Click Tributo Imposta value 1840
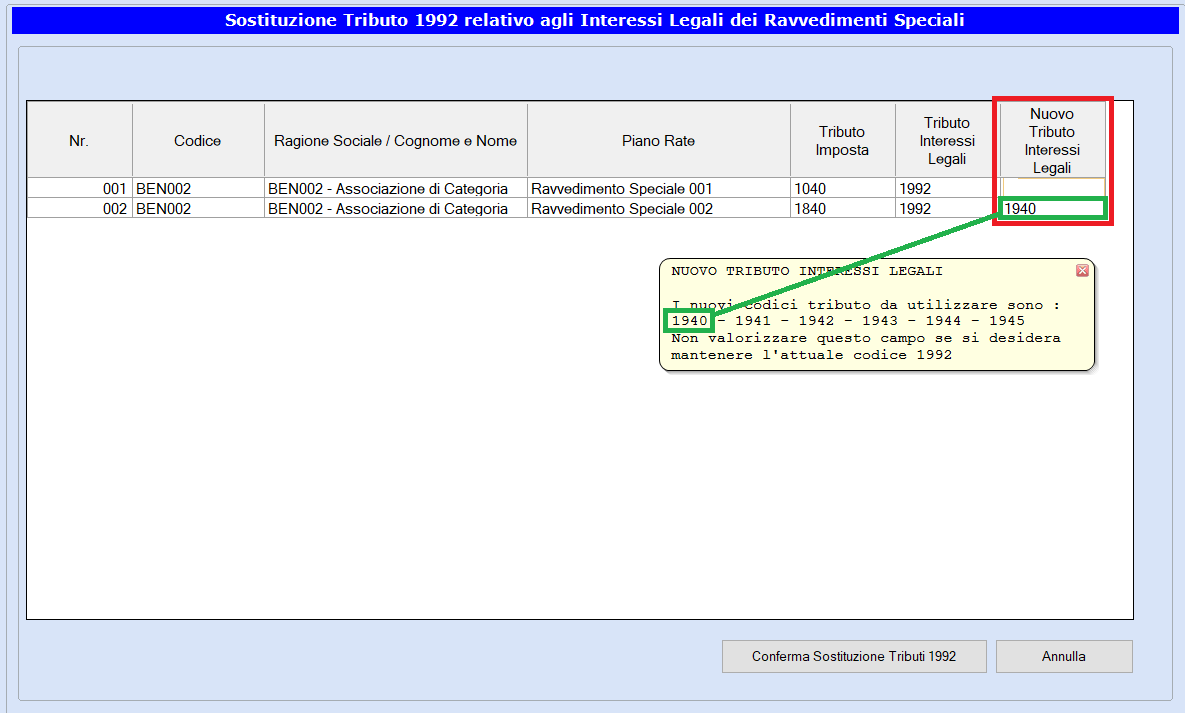Viewport: 1185px width, 713px height. 842,209
